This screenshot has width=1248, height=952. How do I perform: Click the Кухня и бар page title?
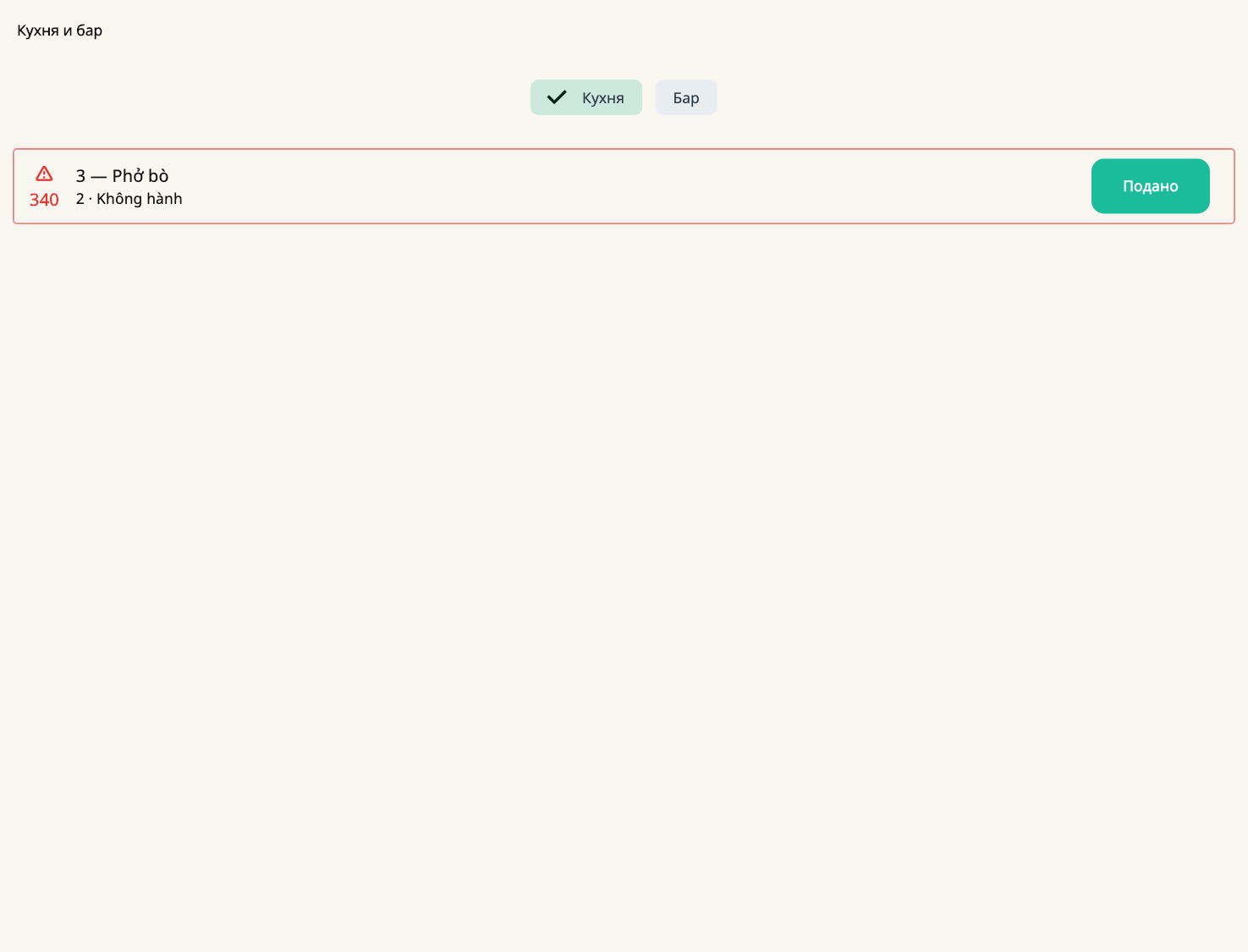(x=60, y=30)
